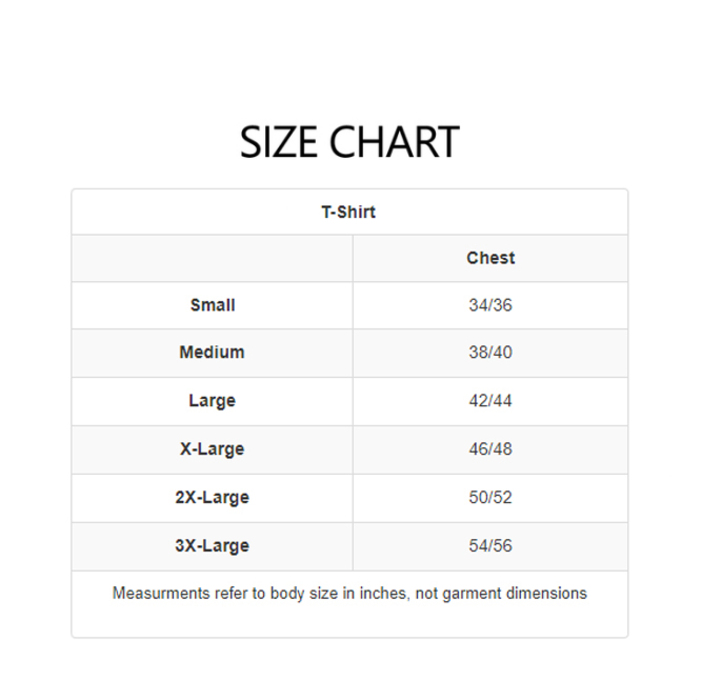Click the measurements footnote text
The height and width of the screenshot is (700, 701).
coord(349,593)
